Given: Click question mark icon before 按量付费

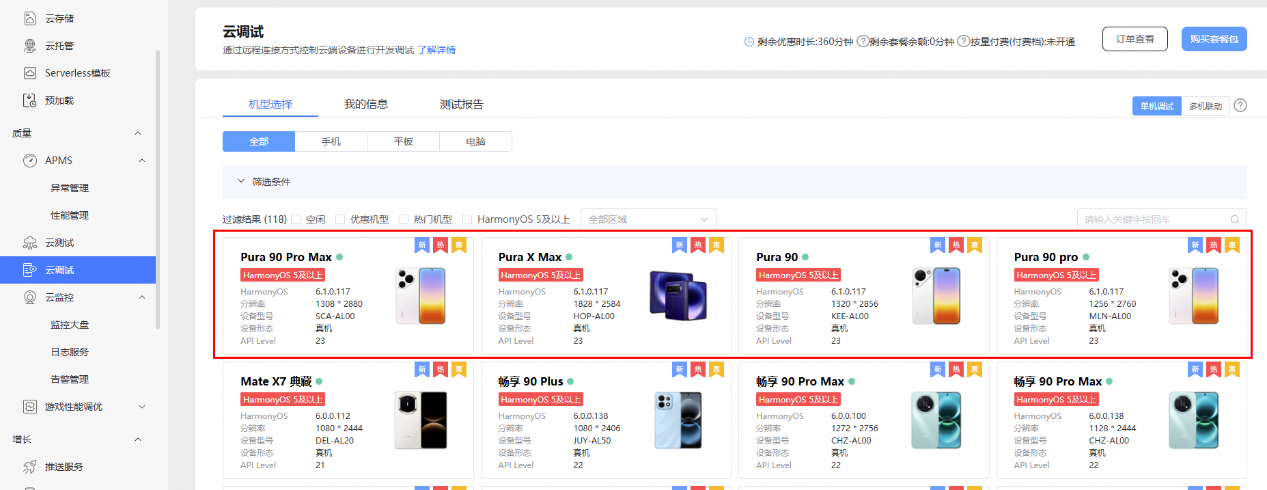Looking at the screenshot, I should point(964,42).
